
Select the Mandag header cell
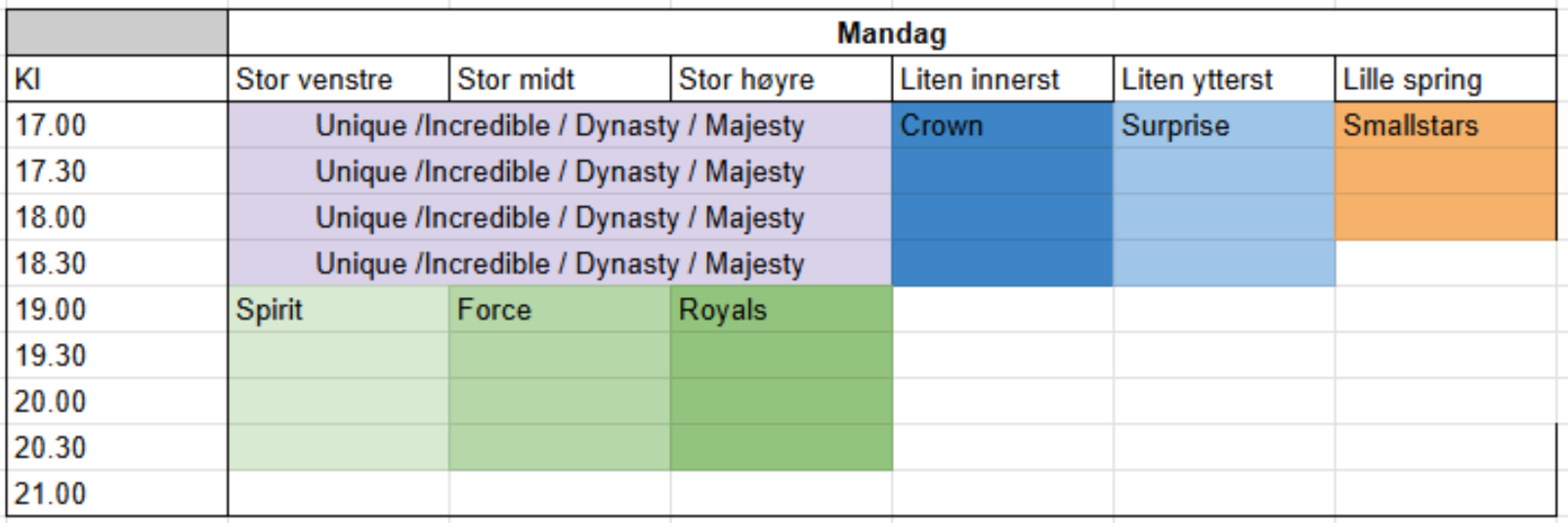pos(891,33)
